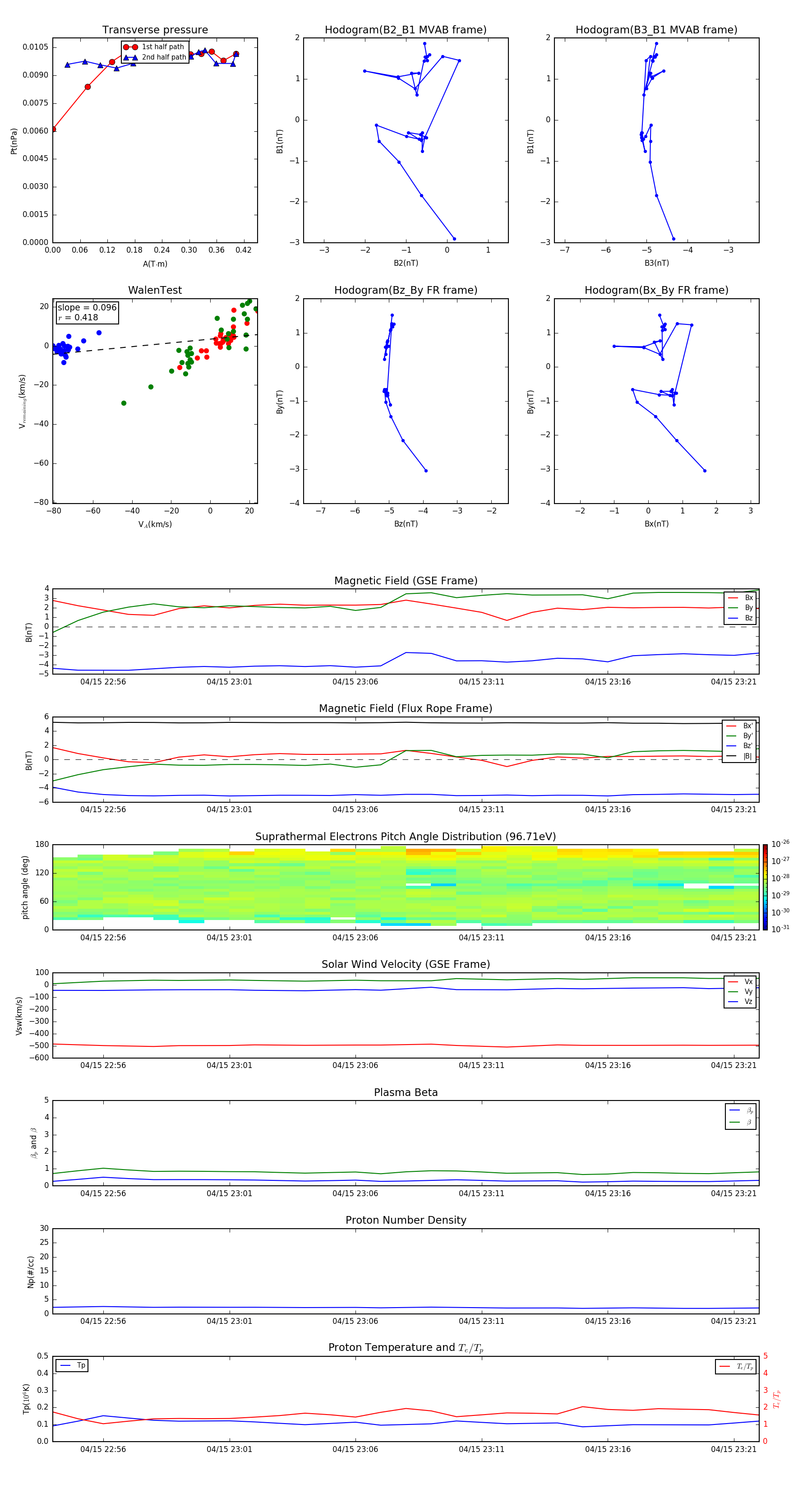Click the 'pitch angle (deg)' y-axis label
The height and width of the screenshot is (1489, 812).
click(x=25, y=887)
